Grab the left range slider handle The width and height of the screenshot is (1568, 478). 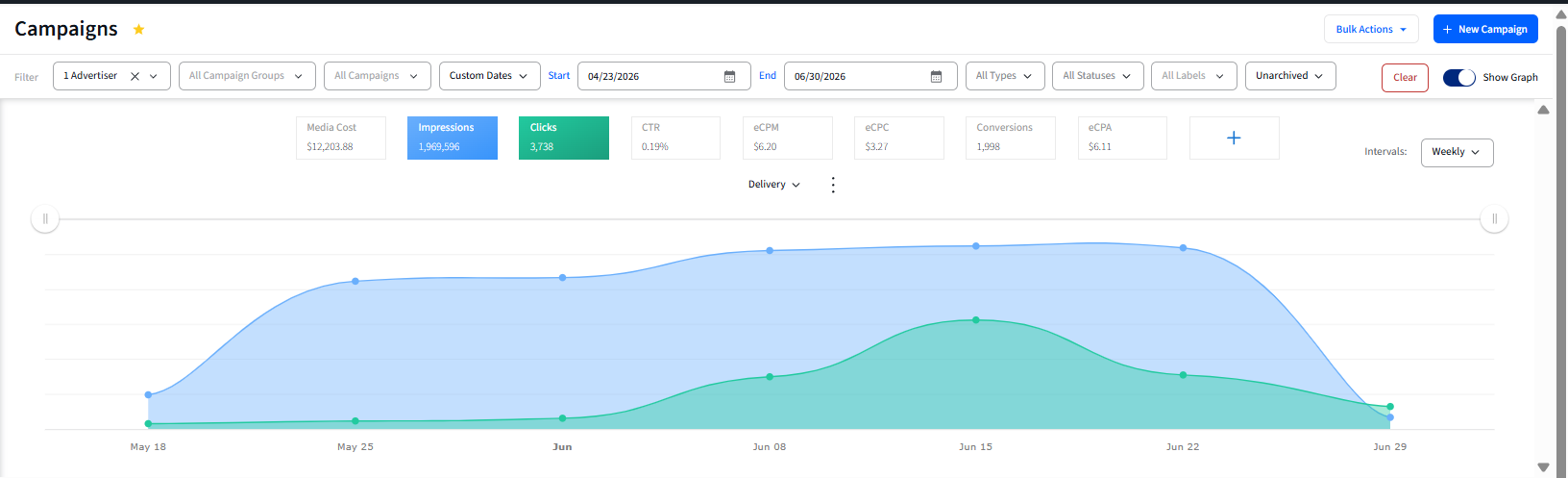[45, 219]
